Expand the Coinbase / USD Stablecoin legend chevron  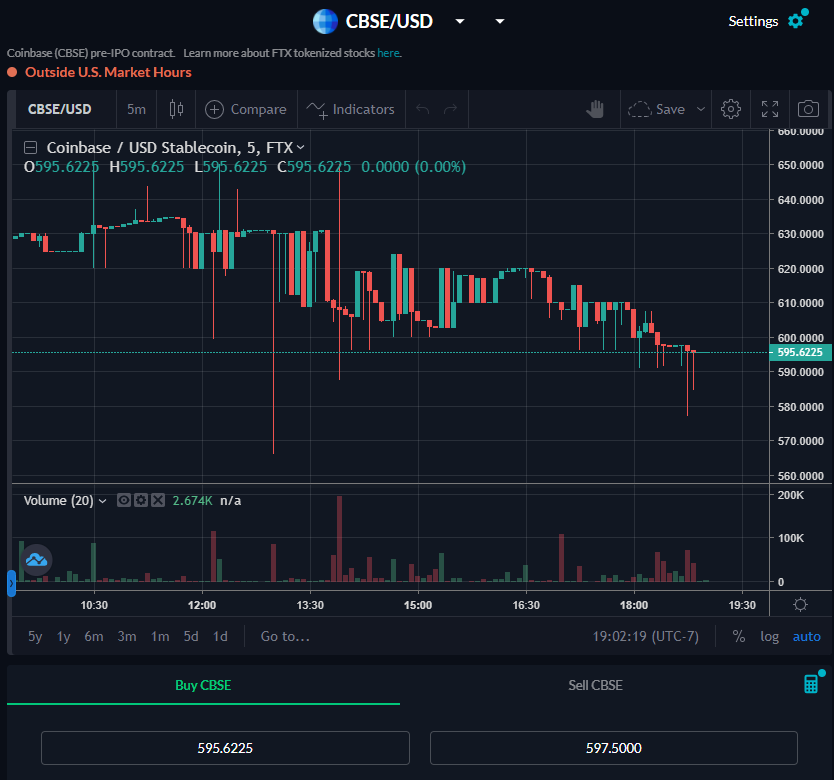(x=301, y=147)
